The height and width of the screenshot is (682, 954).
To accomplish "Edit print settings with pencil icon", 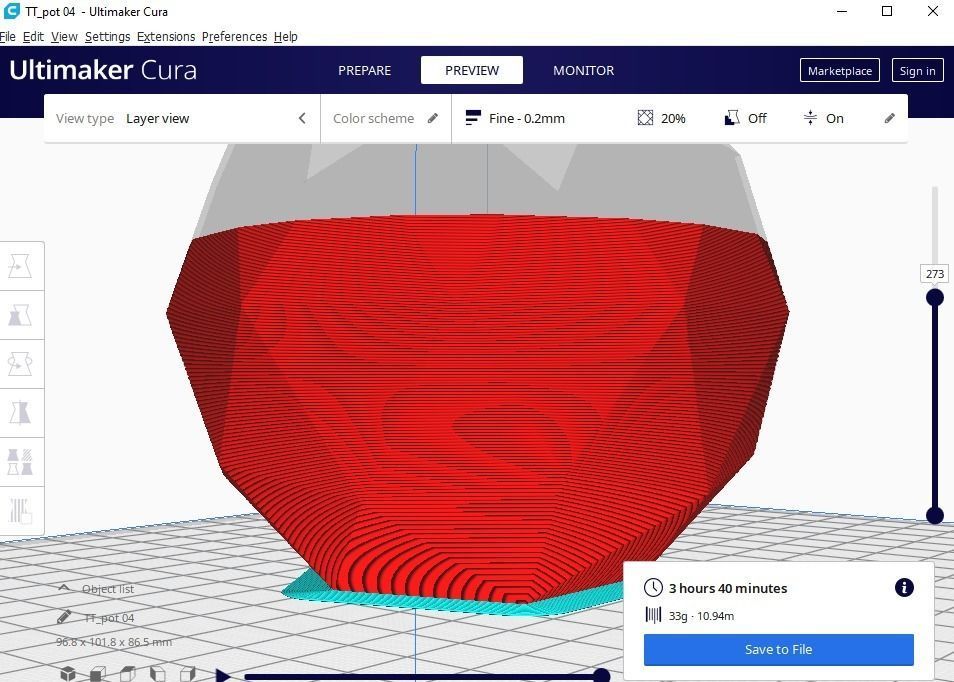I will tap(890, 118).
